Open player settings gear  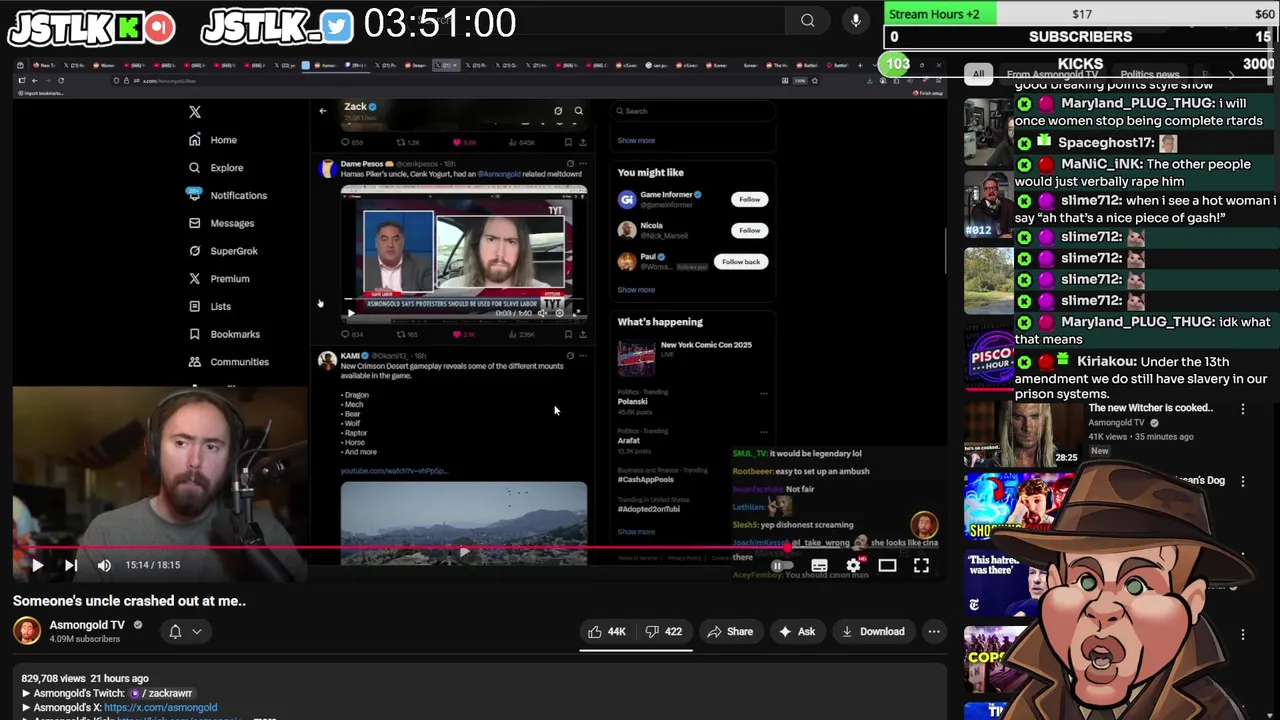(x=853, y=566)
